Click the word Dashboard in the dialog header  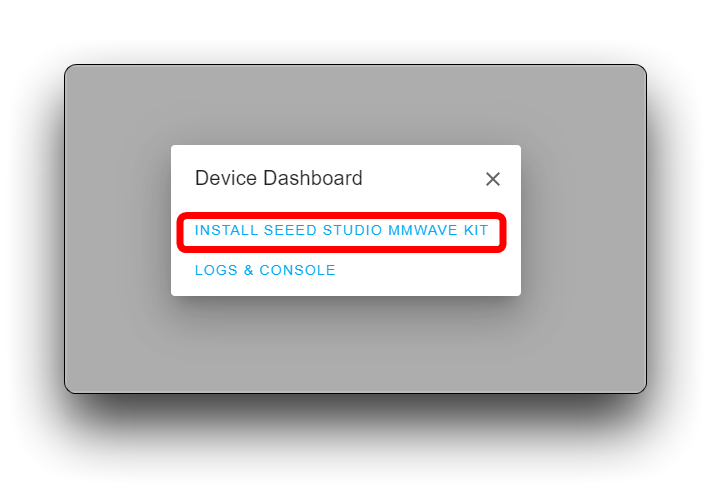[x=313, y=178]
